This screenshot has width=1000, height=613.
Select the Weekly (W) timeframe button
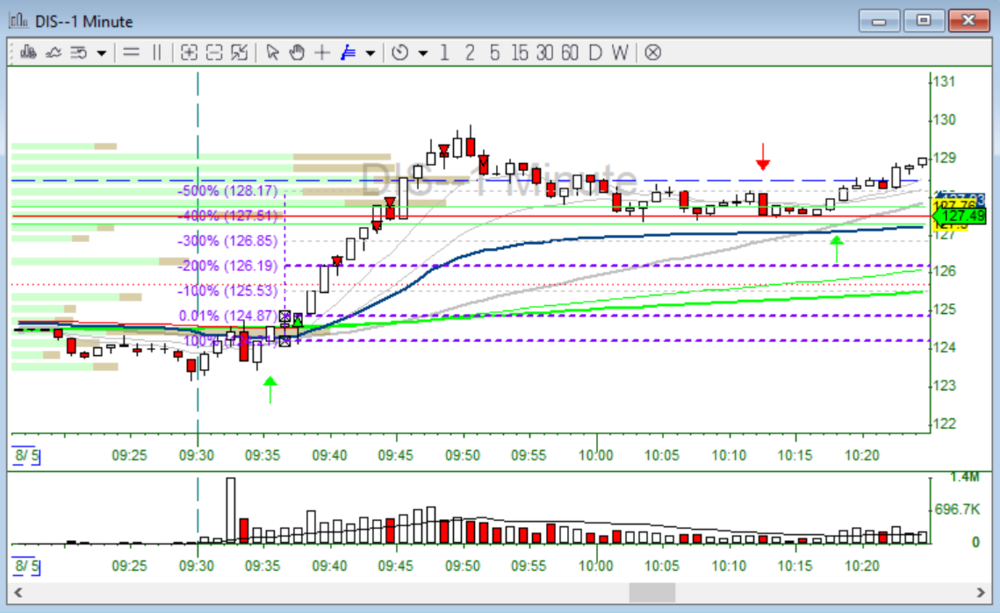[x=620, y=53]
